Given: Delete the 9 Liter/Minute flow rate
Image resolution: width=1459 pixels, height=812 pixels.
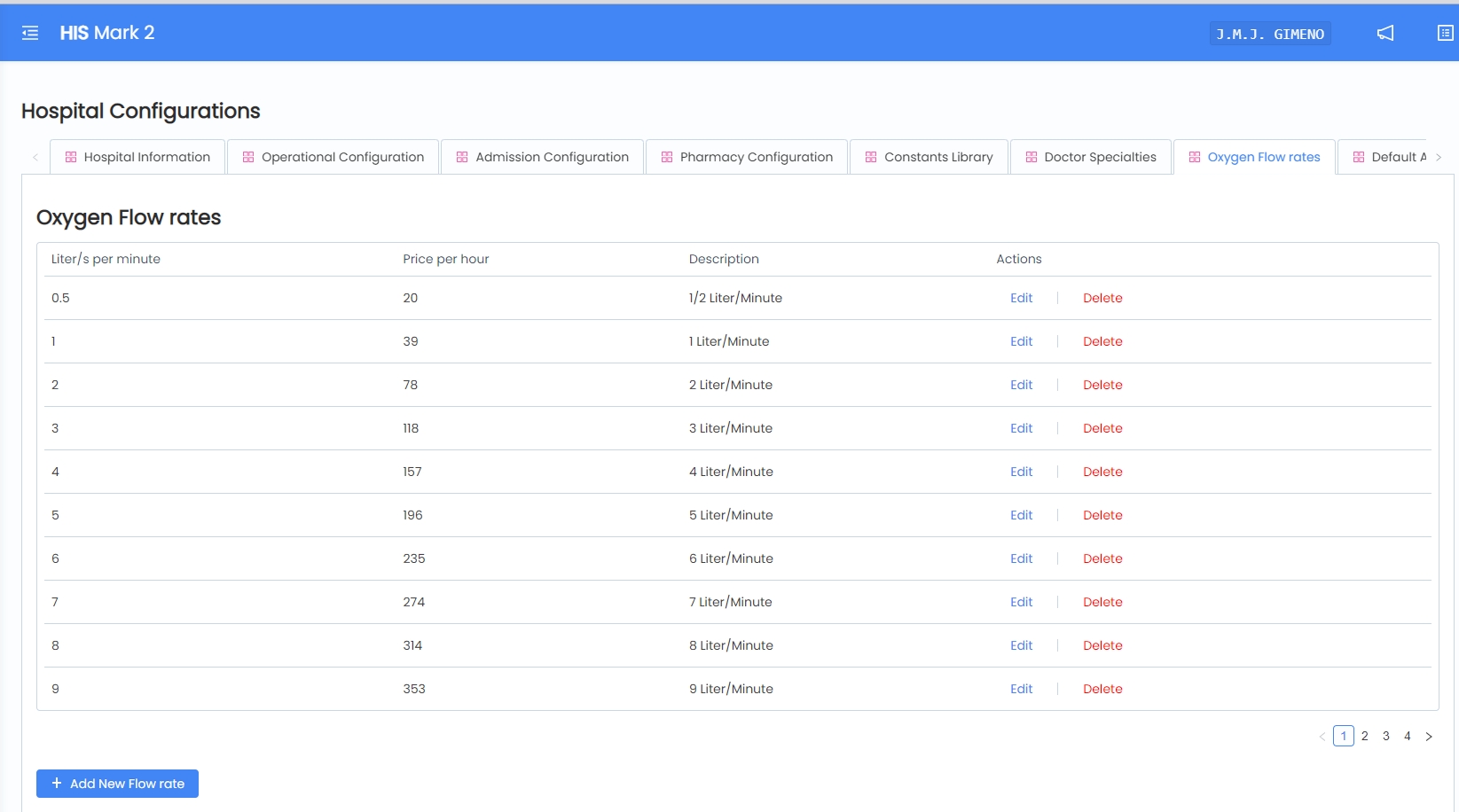Looking at the screenshot, I should 1102,689.
